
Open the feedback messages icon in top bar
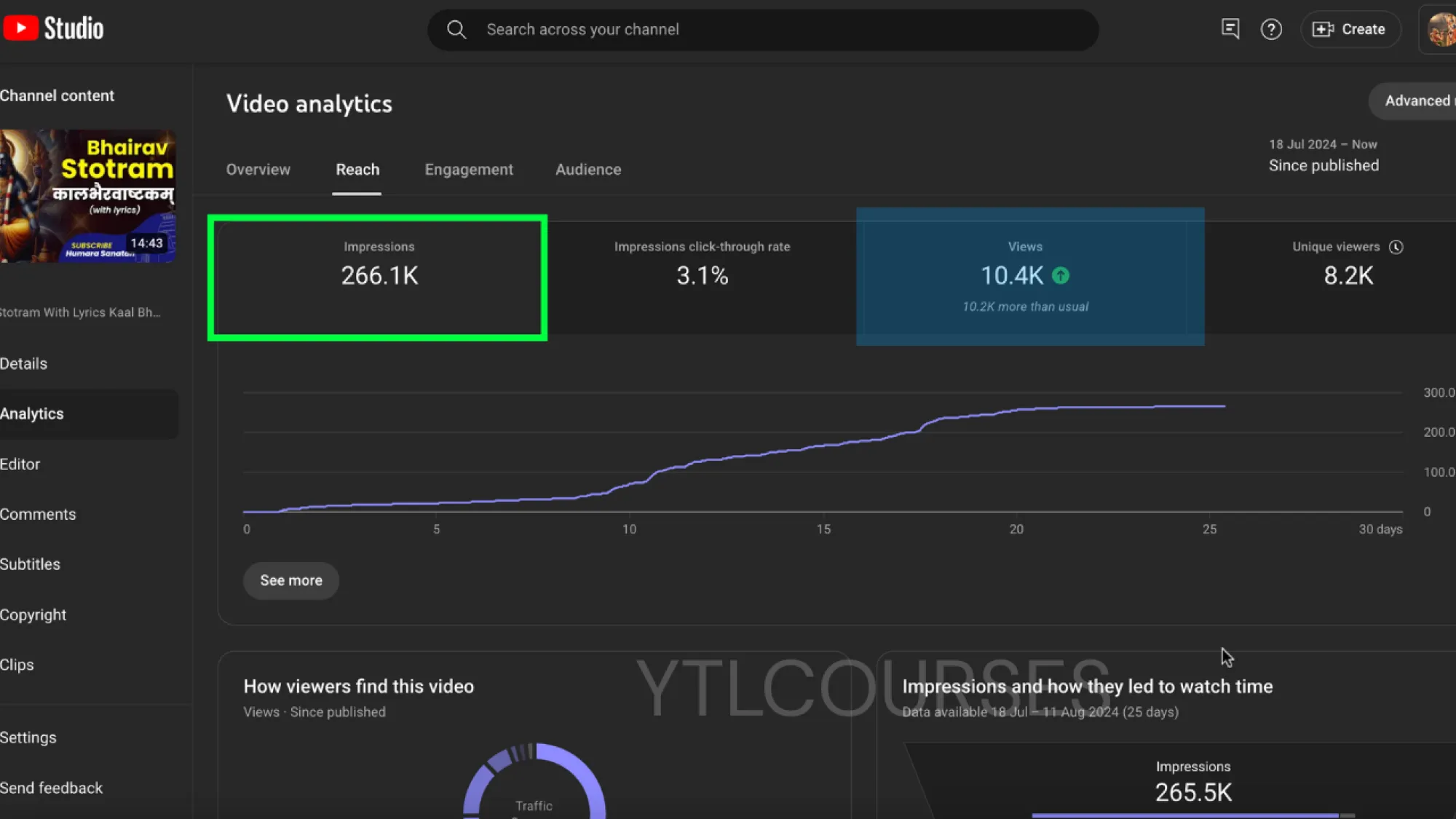(1230, 29)
